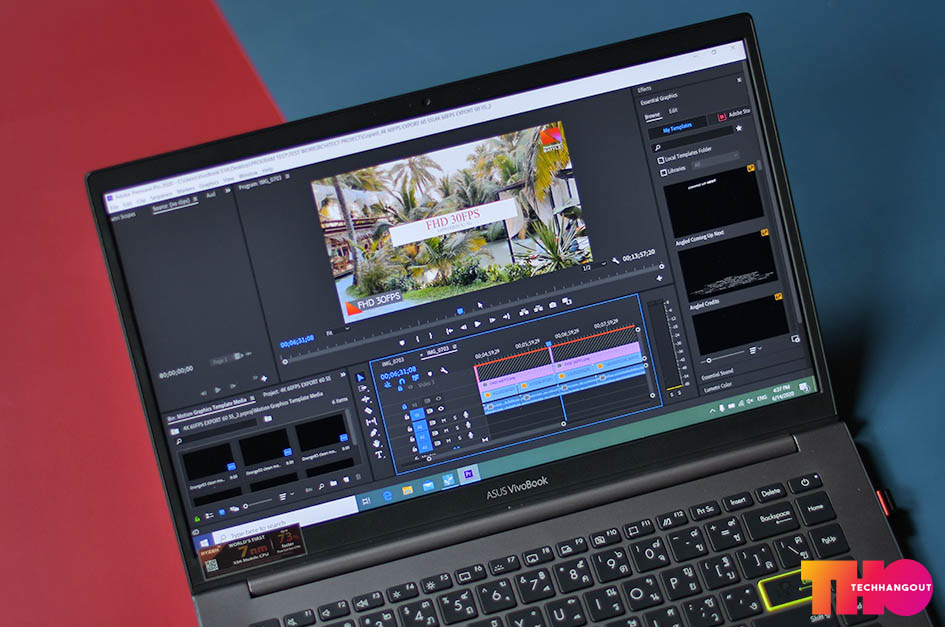This screenshot has width=945, height=627.
Task: Adjust Project panel thumbnail zoom slider
Action: click(245, 505)
